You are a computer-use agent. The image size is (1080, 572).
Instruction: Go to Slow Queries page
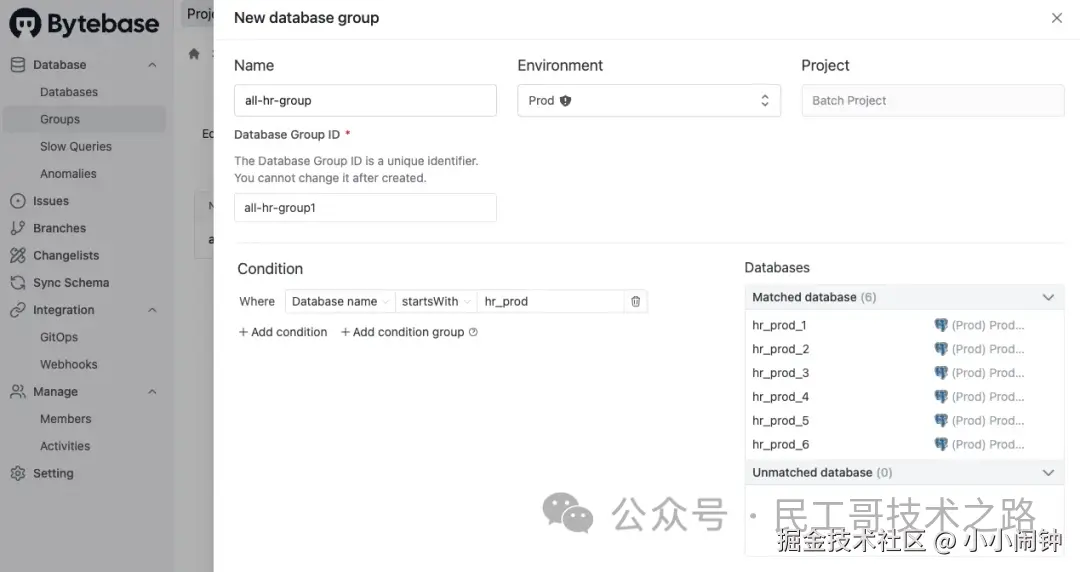pyautogui.click(x=75, y=147)
